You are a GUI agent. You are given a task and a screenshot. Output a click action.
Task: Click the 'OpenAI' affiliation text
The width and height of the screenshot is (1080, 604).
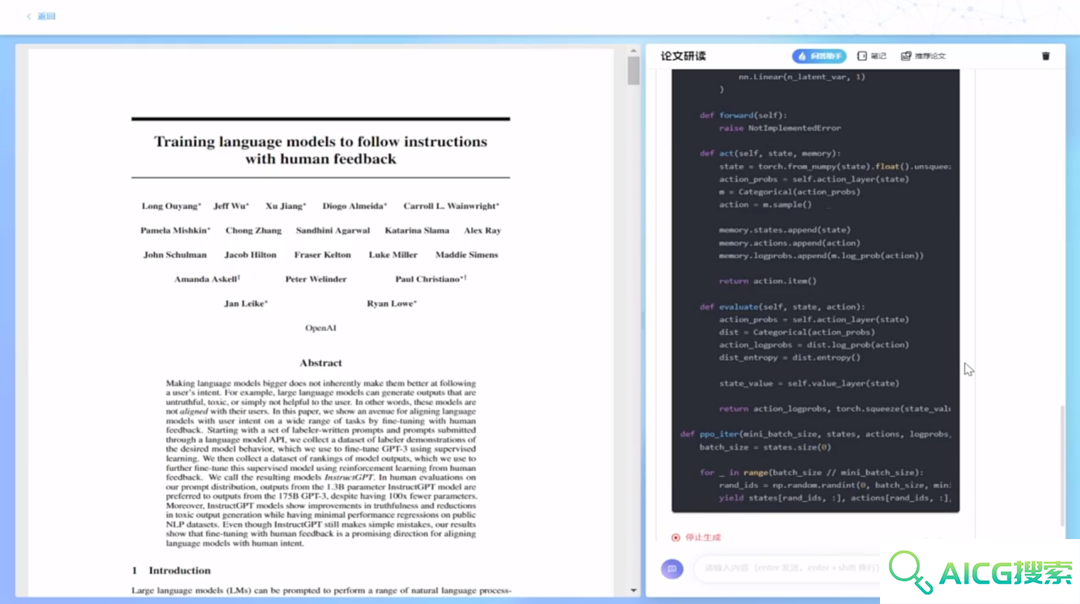[x=320, y=328]
